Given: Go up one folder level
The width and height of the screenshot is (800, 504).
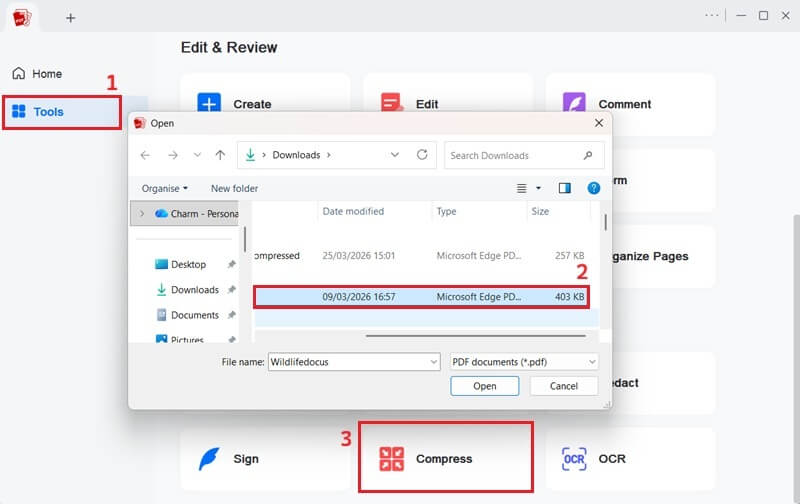Looking at the screenshot, I should click(220, 155).
